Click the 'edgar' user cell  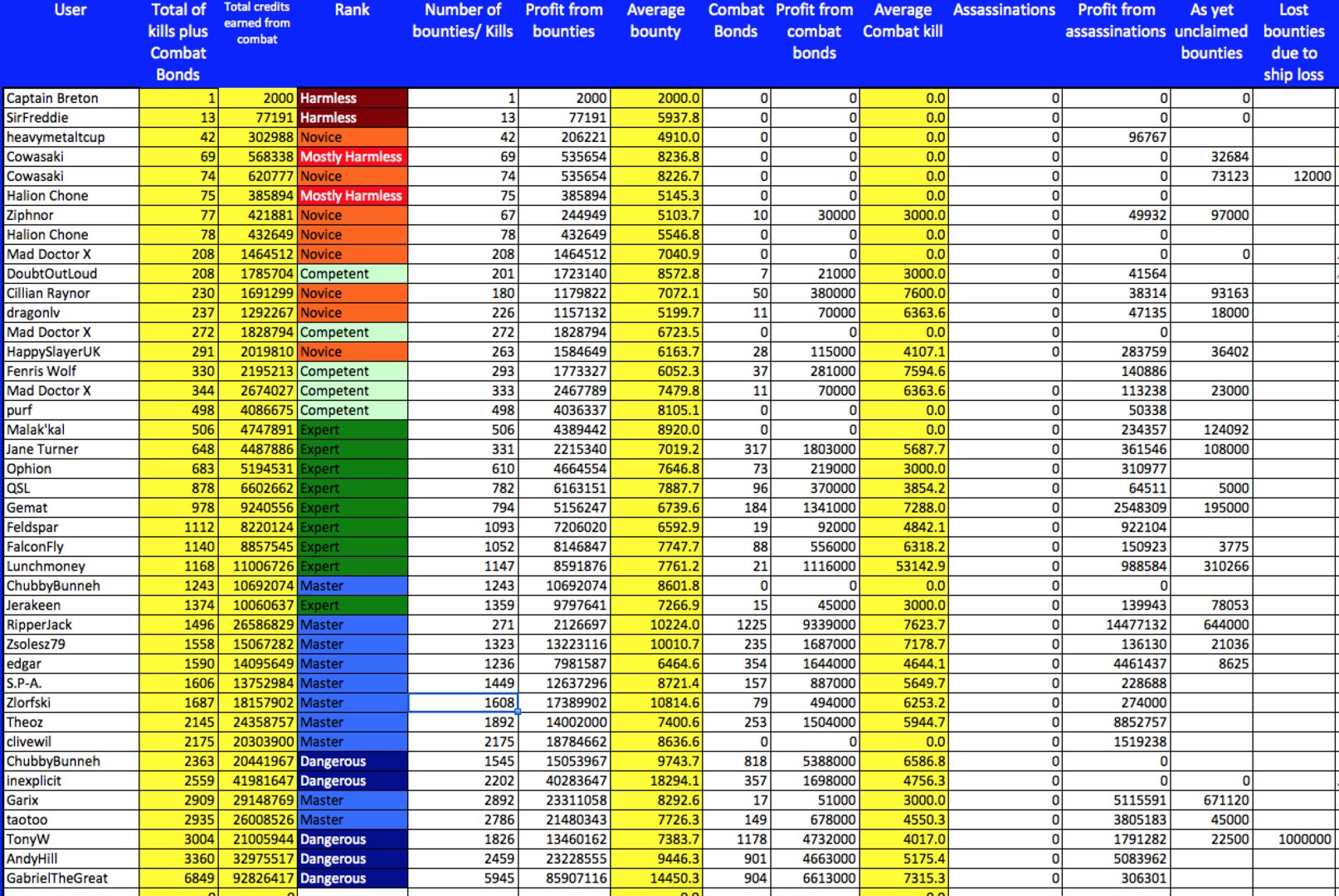click(71, 664)
